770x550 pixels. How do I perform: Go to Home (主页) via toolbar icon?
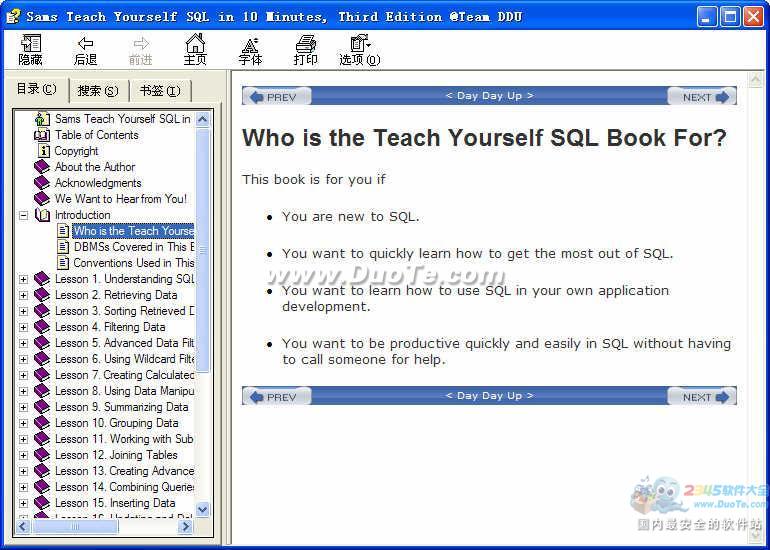(x=195, y=44)
